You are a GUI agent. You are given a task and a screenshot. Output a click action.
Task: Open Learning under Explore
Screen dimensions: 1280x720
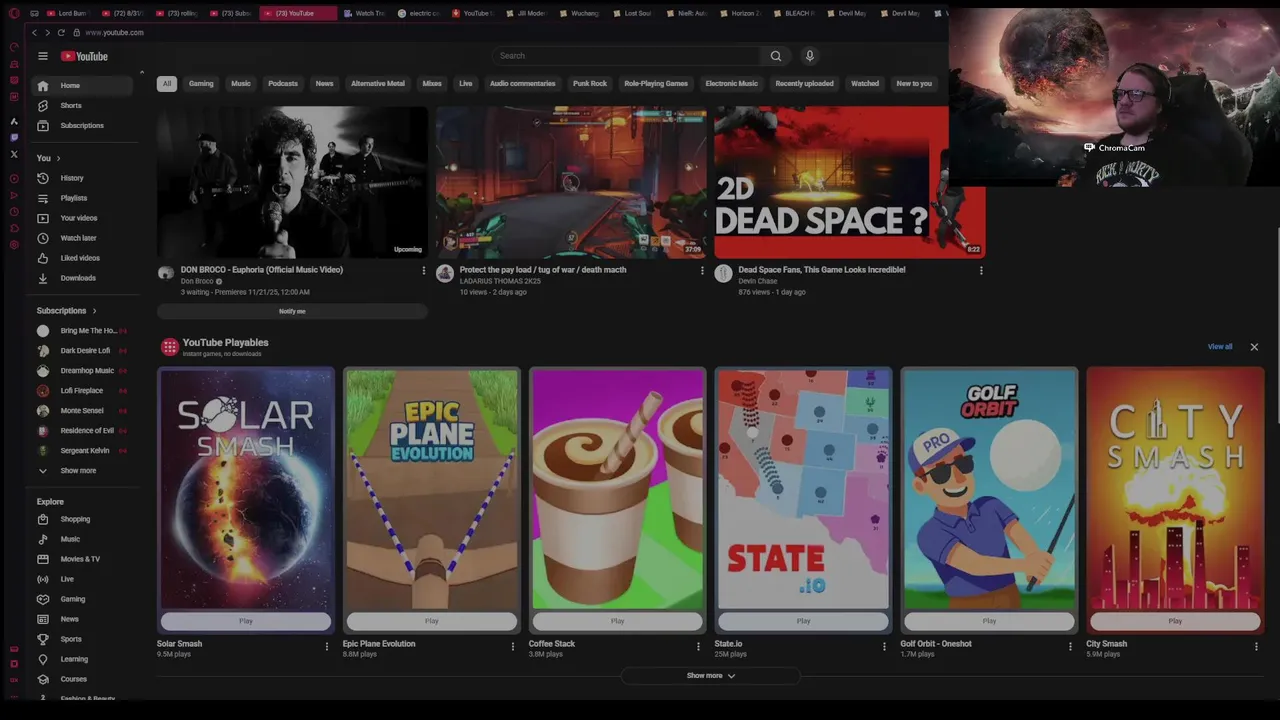coord(82,659)
